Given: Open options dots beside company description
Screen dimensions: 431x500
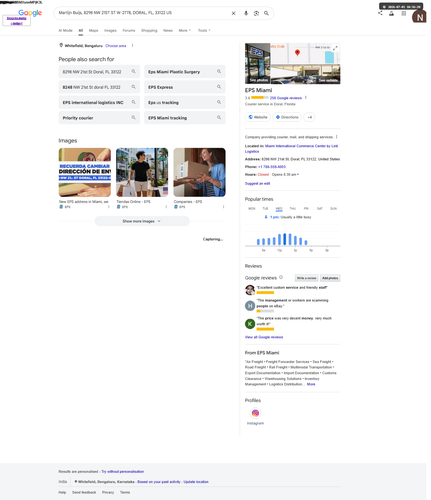Looking at the screenshot, I should tap(337, 137).
